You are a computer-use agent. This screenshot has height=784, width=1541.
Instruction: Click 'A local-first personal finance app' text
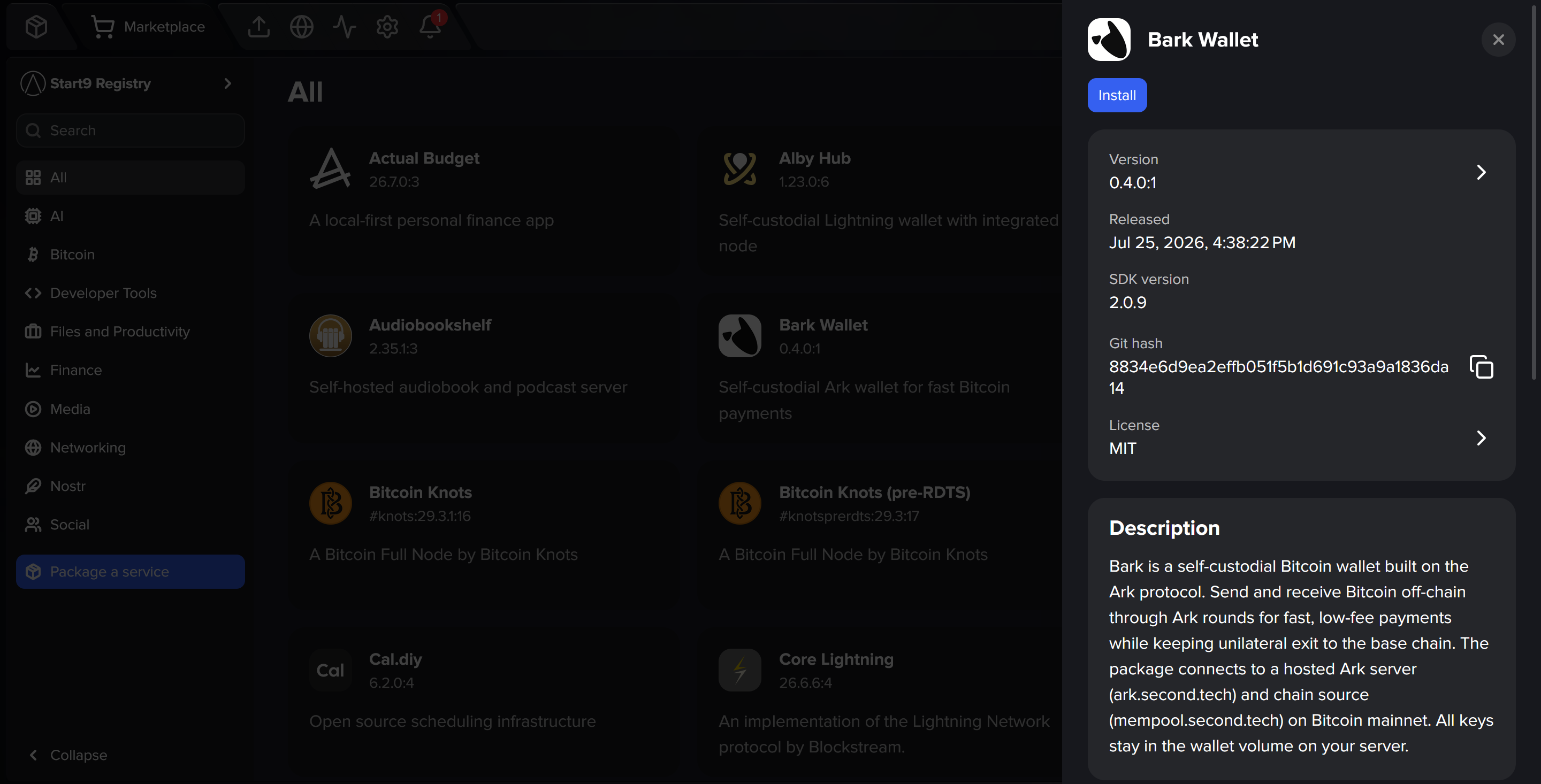click(431, 221)
